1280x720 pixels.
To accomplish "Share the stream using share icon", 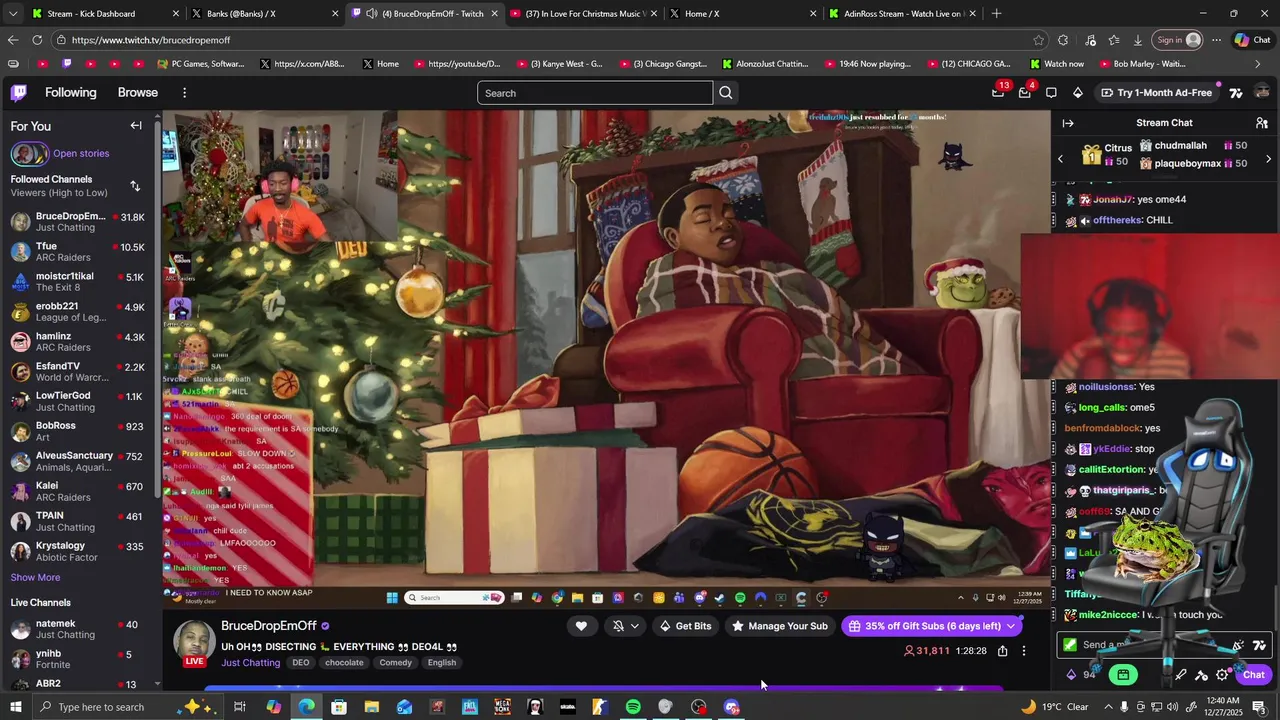I will (x=1002, y=651).
